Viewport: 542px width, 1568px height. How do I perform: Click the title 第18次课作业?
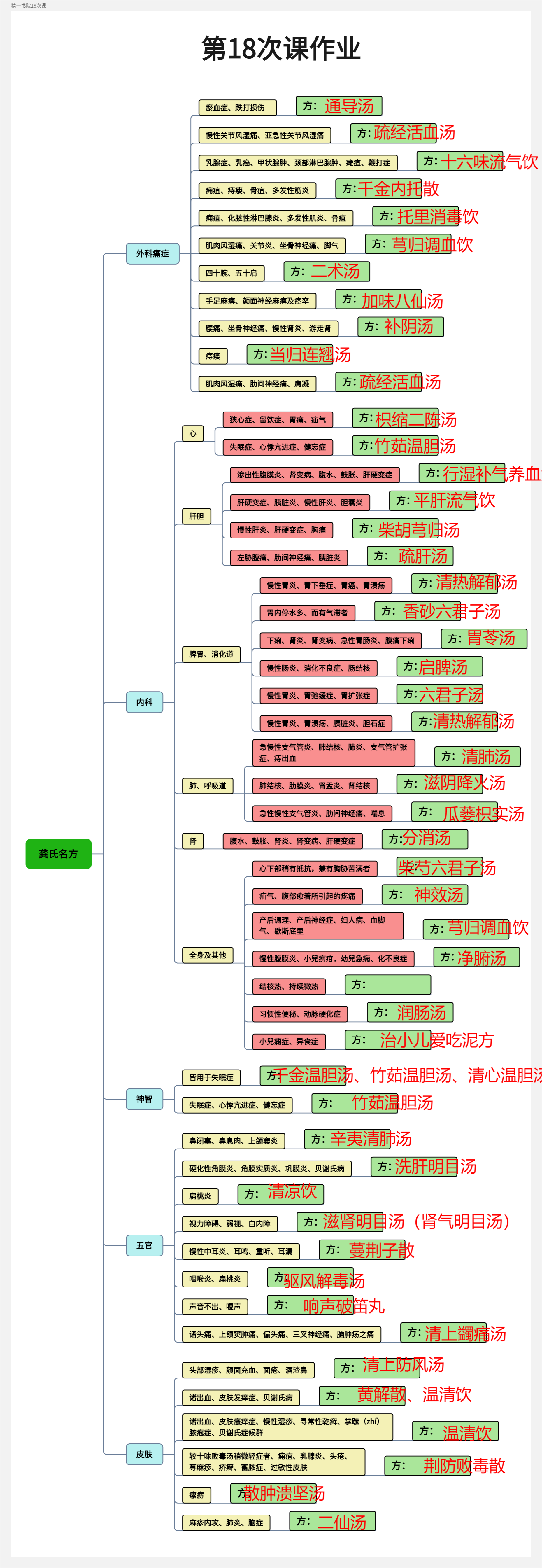coord(281,48)
